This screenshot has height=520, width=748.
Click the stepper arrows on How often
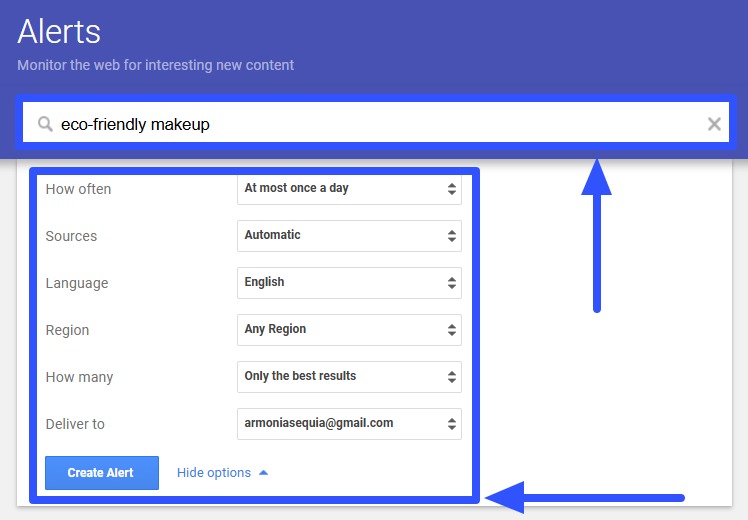click(451, 188)
